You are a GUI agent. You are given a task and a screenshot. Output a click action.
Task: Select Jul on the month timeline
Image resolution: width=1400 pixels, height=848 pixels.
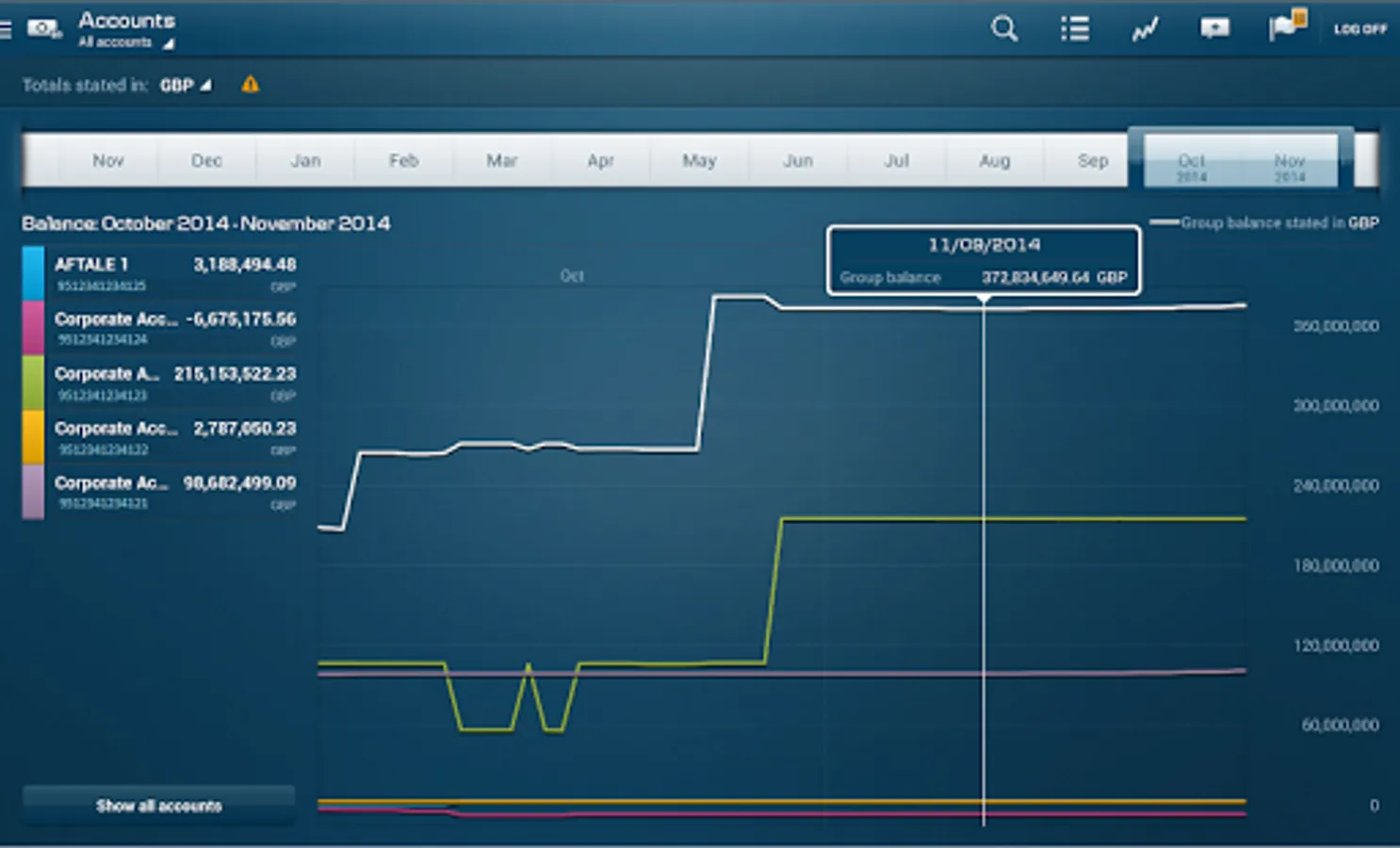tap(896, 161)
